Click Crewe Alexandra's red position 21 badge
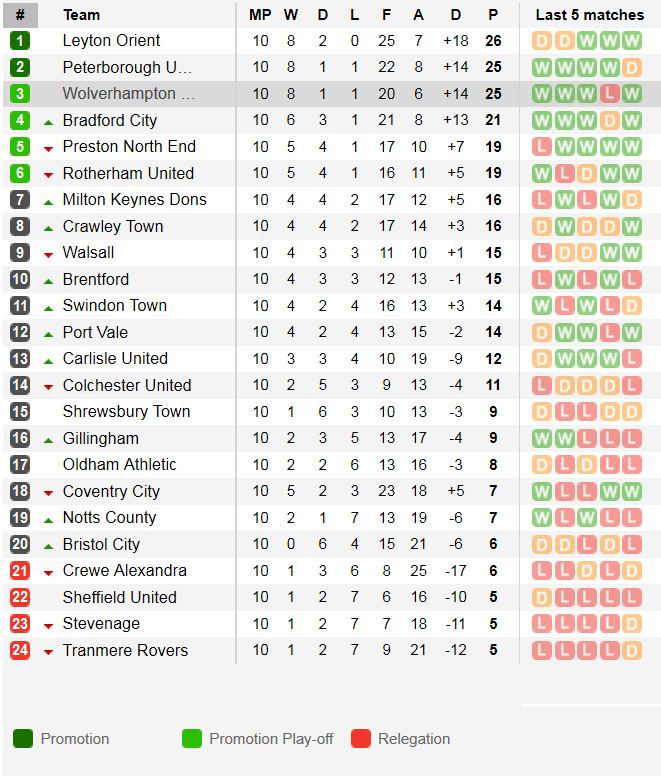 coord(20,571)
